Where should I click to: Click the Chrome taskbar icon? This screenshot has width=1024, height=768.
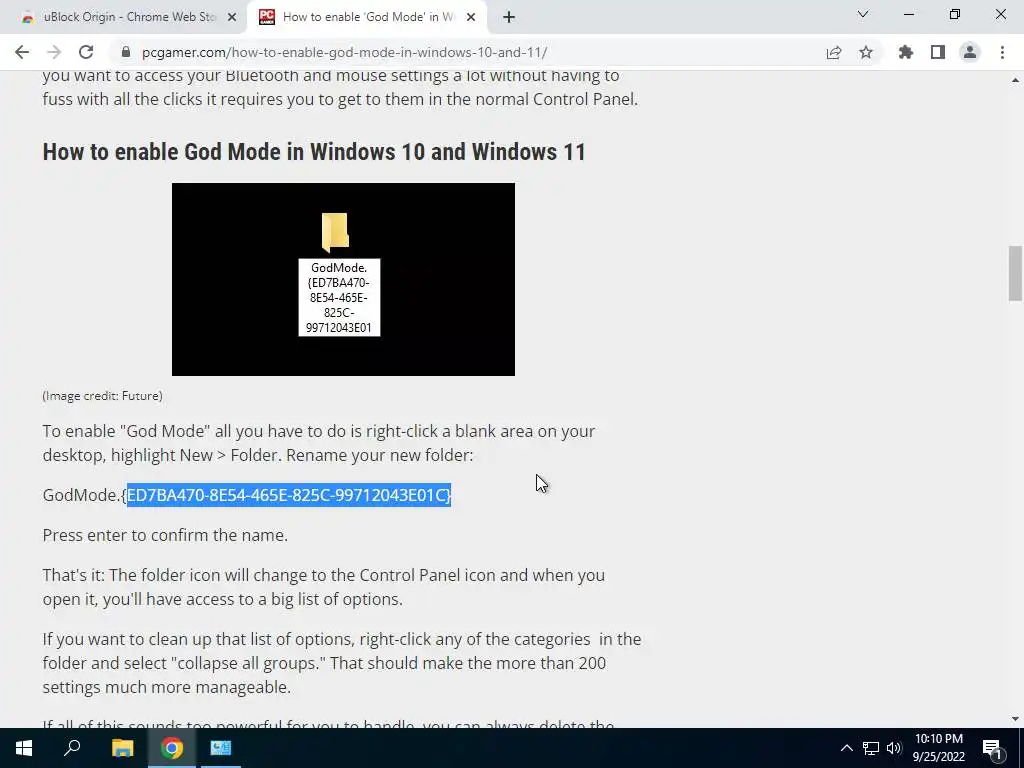172,748
